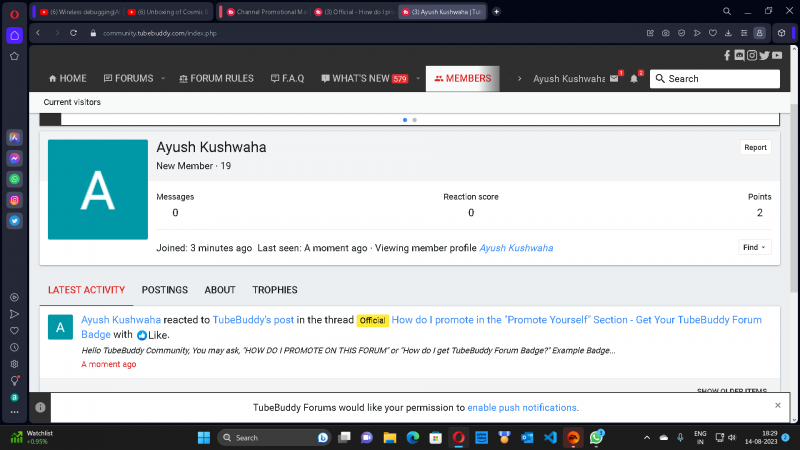The width and height of the screenshot is (800, 450).
Task: Click the alerts bell icon
Action: [634, 79]
